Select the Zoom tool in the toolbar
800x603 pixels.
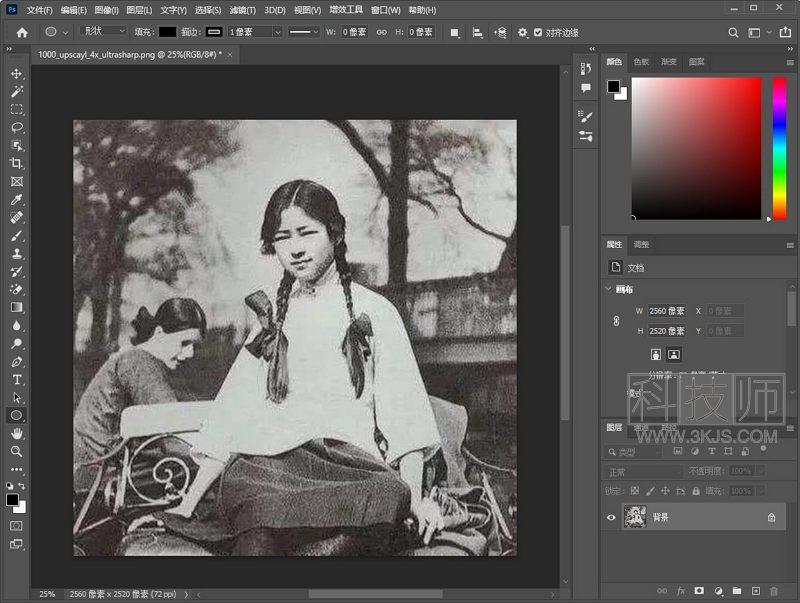[x=16, y=451]
